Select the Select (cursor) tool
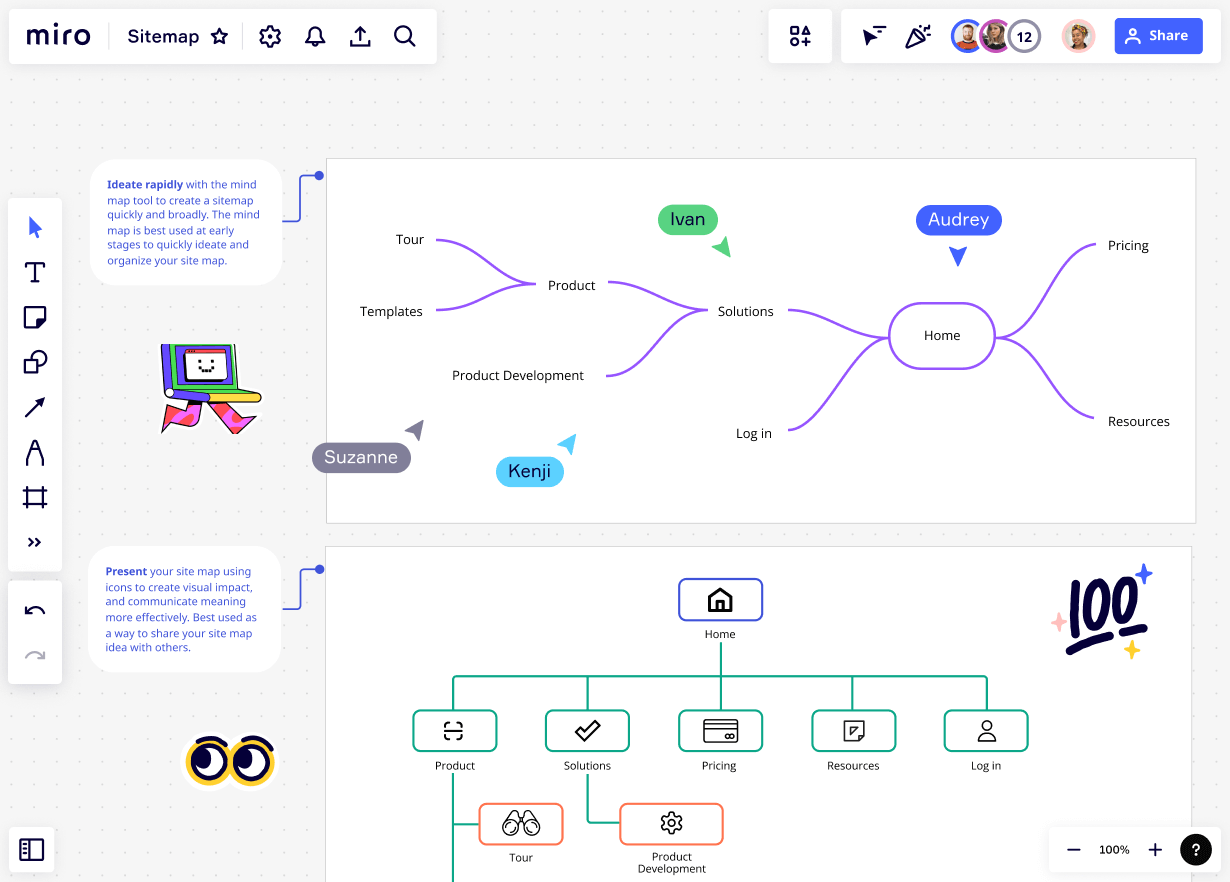 point(35,227)
